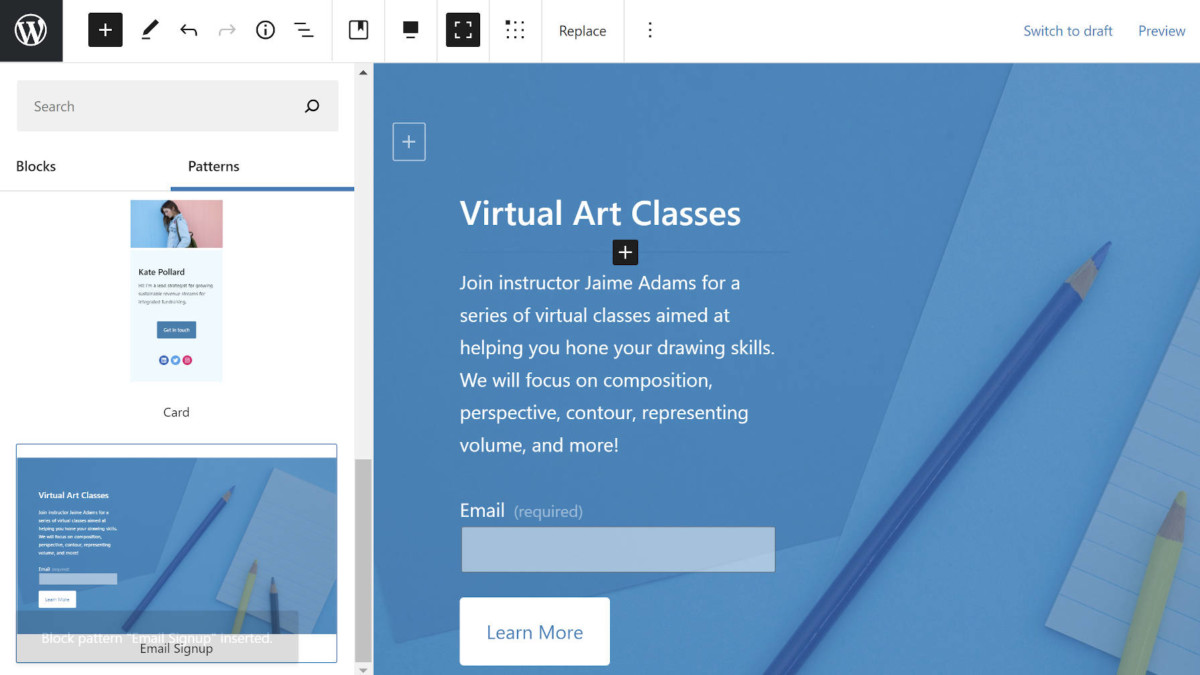Open the document Details info icon

click(x=265, y=31)
